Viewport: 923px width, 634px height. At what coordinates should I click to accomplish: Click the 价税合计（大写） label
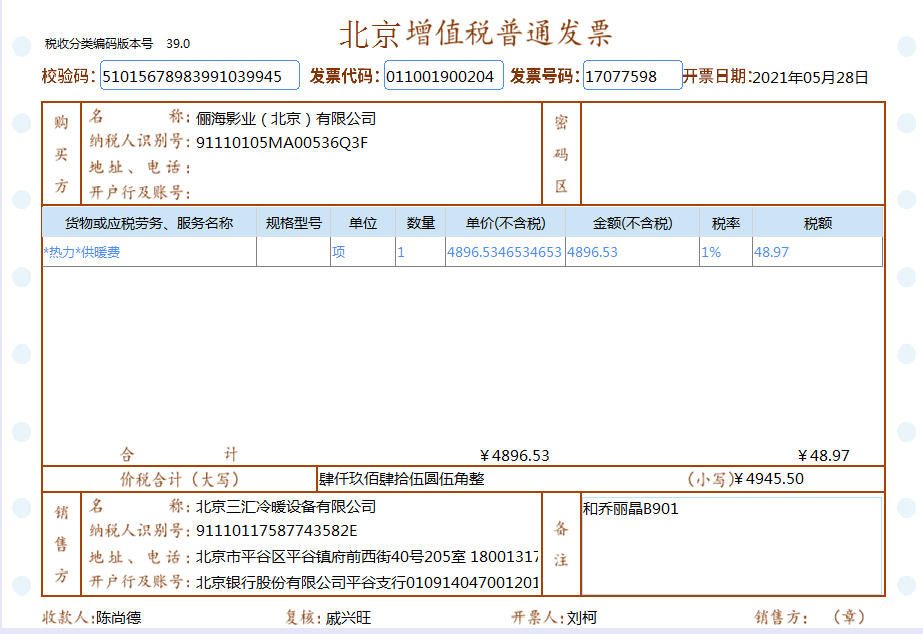click(x=180, y=479)
